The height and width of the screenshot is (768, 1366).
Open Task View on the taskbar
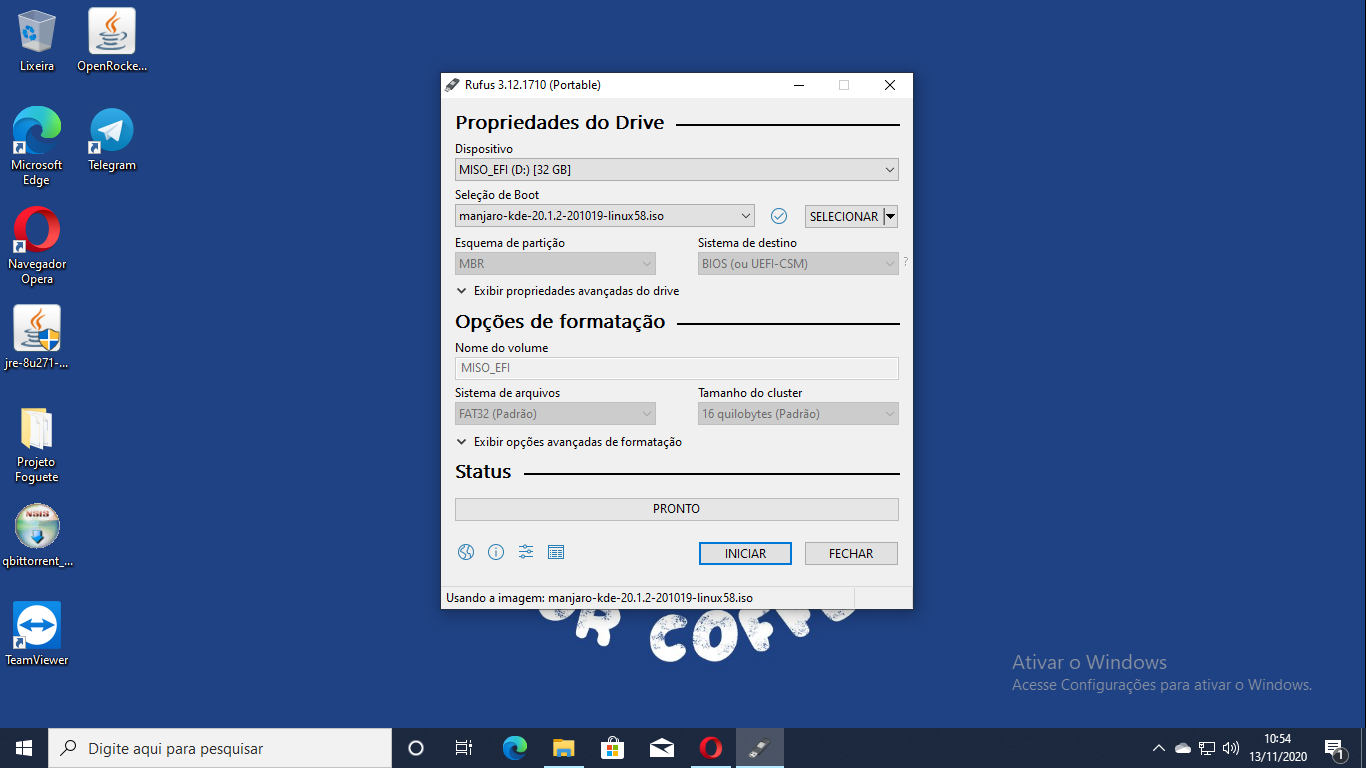click(464, 748)
